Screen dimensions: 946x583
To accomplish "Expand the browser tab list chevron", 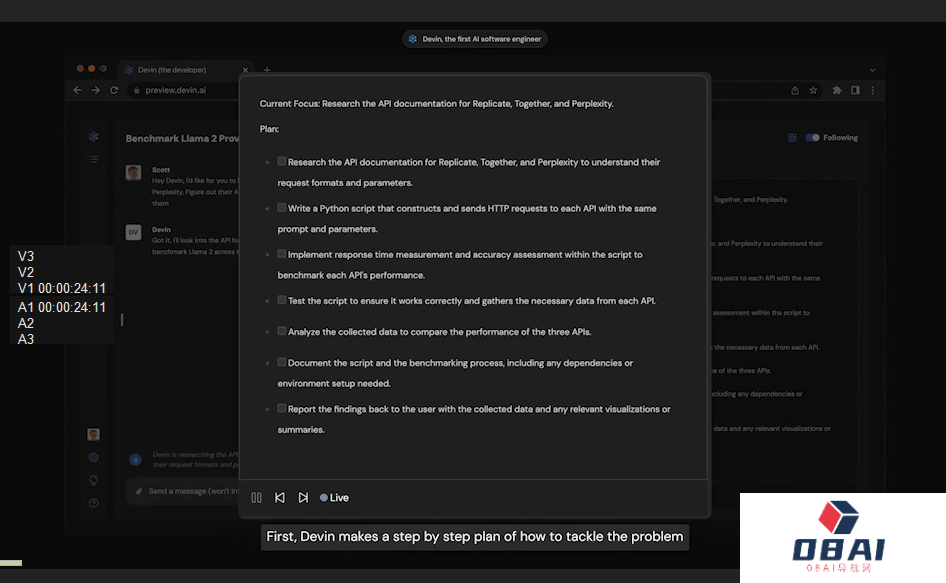I will click(872, 70).
